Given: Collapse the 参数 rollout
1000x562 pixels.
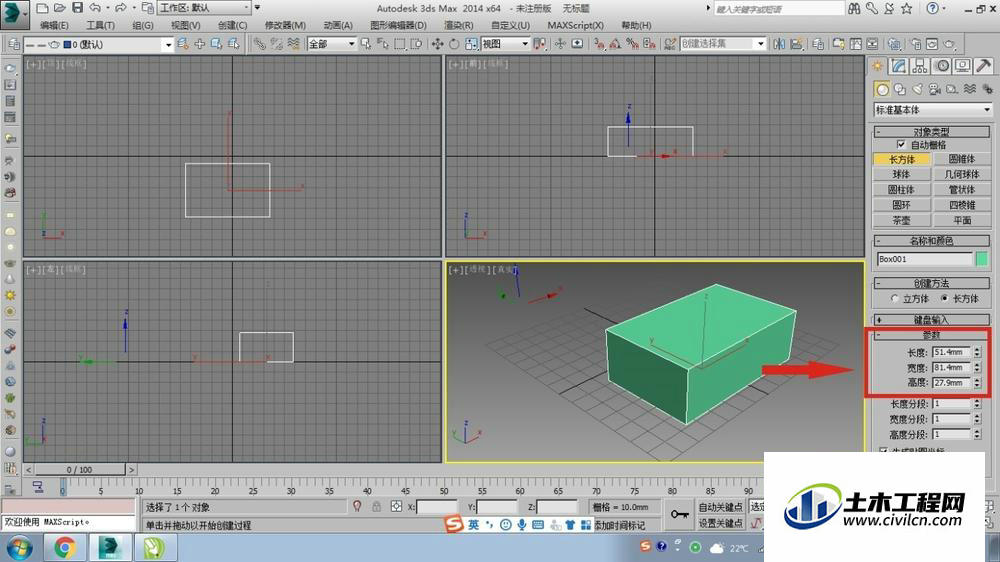Looking at the screenshot, I should point(931,335).
